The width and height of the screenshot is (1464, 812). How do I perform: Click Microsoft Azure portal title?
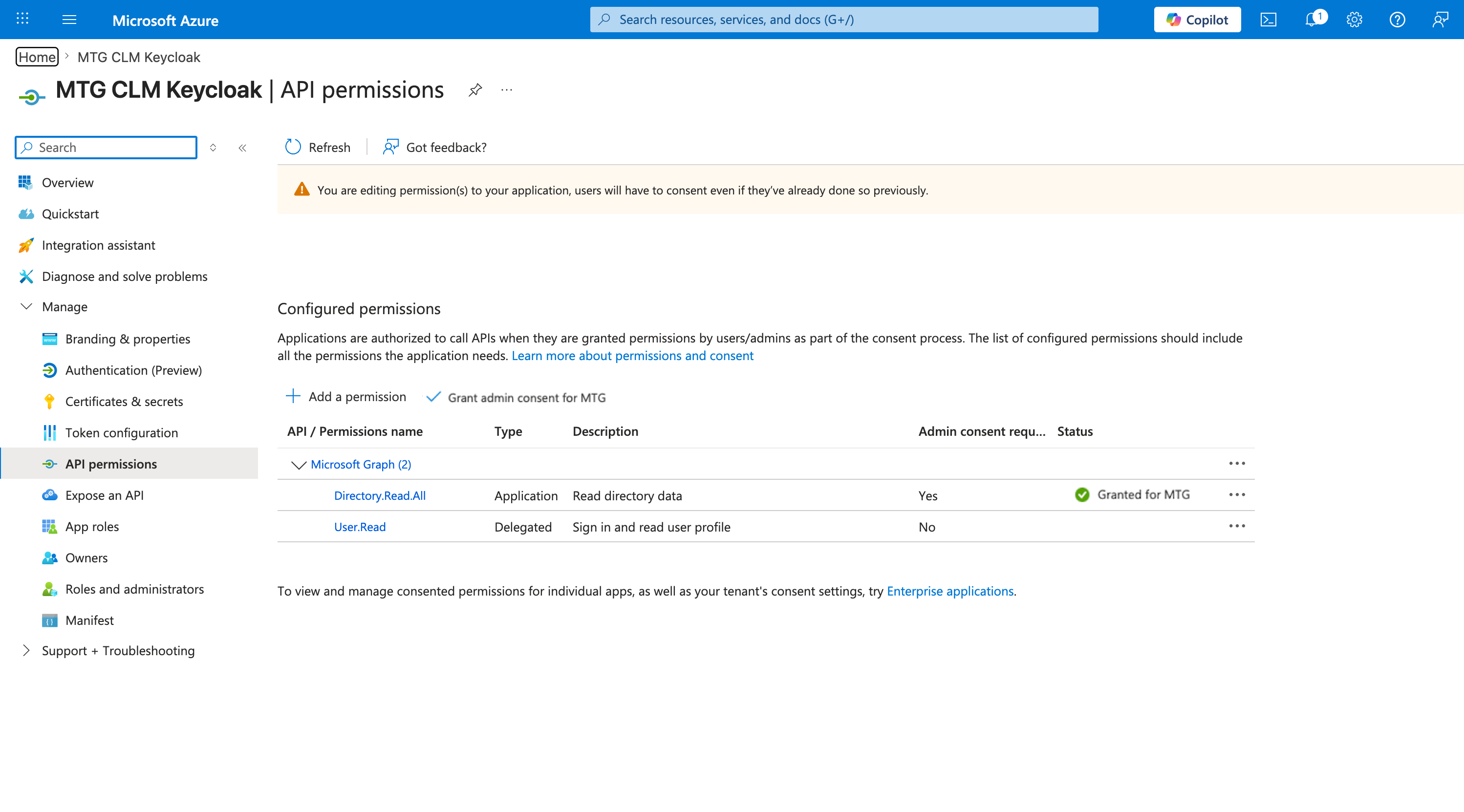(x=165, y=21)
